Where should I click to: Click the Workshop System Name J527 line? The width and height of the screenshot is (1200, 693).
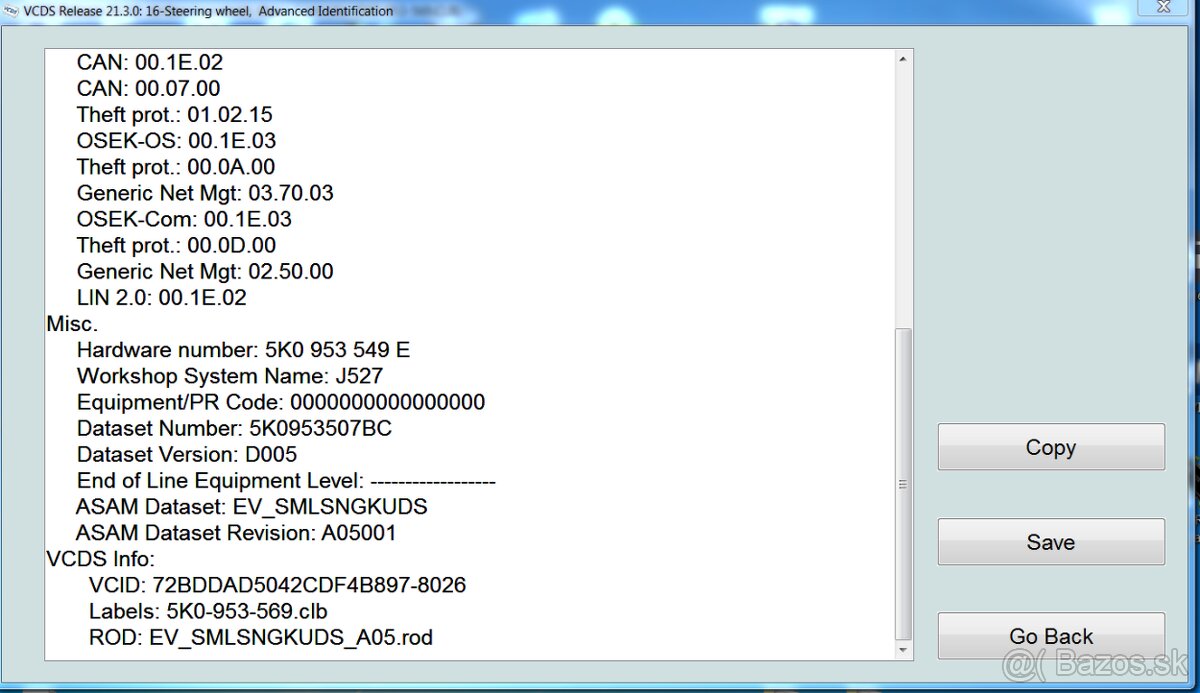(230, 376)
